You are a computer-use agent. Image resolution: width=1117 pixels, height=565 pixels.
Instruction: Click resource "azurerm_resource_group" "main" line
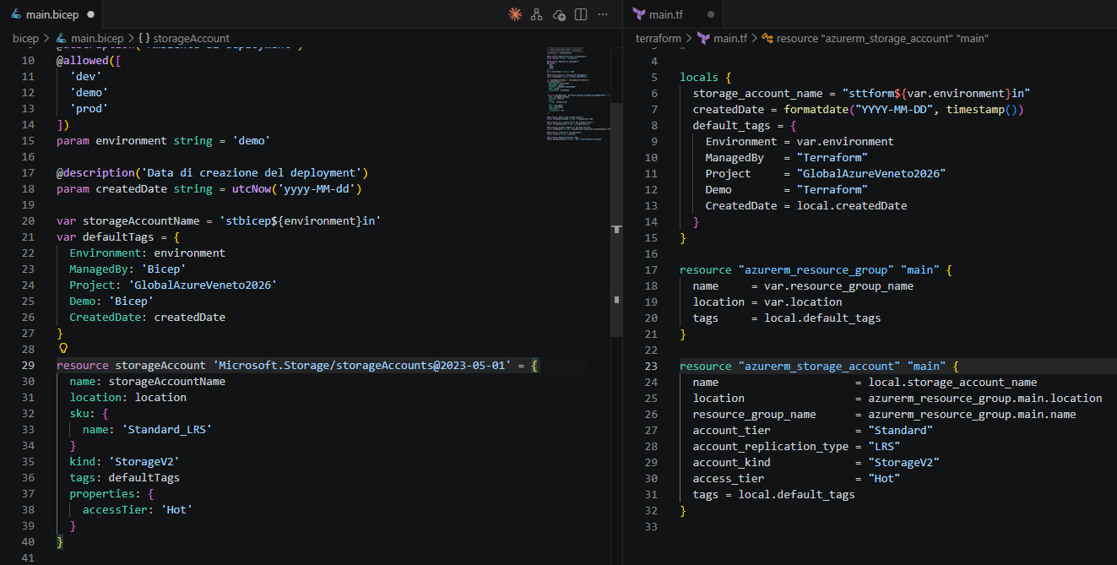click(816, 270)
